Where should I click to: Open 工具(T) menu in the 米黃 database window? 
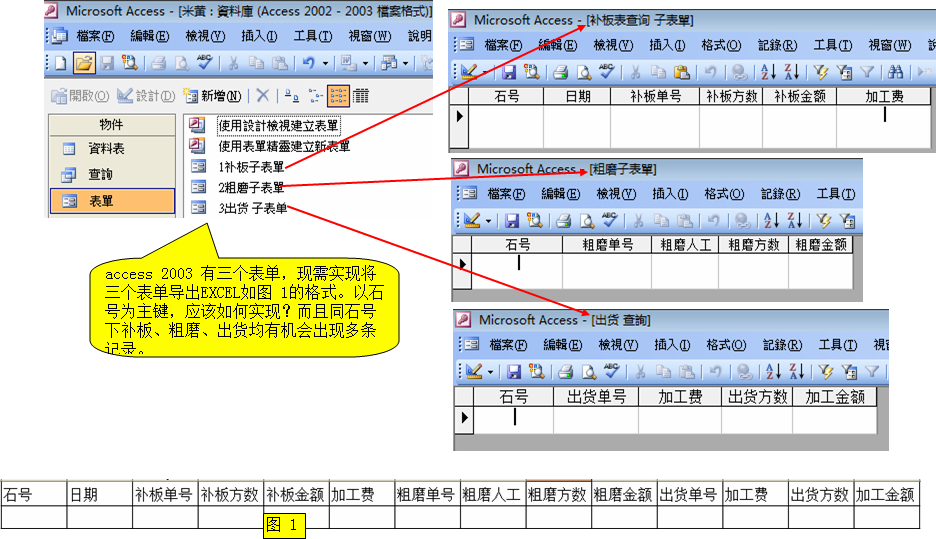pos(312,36)
